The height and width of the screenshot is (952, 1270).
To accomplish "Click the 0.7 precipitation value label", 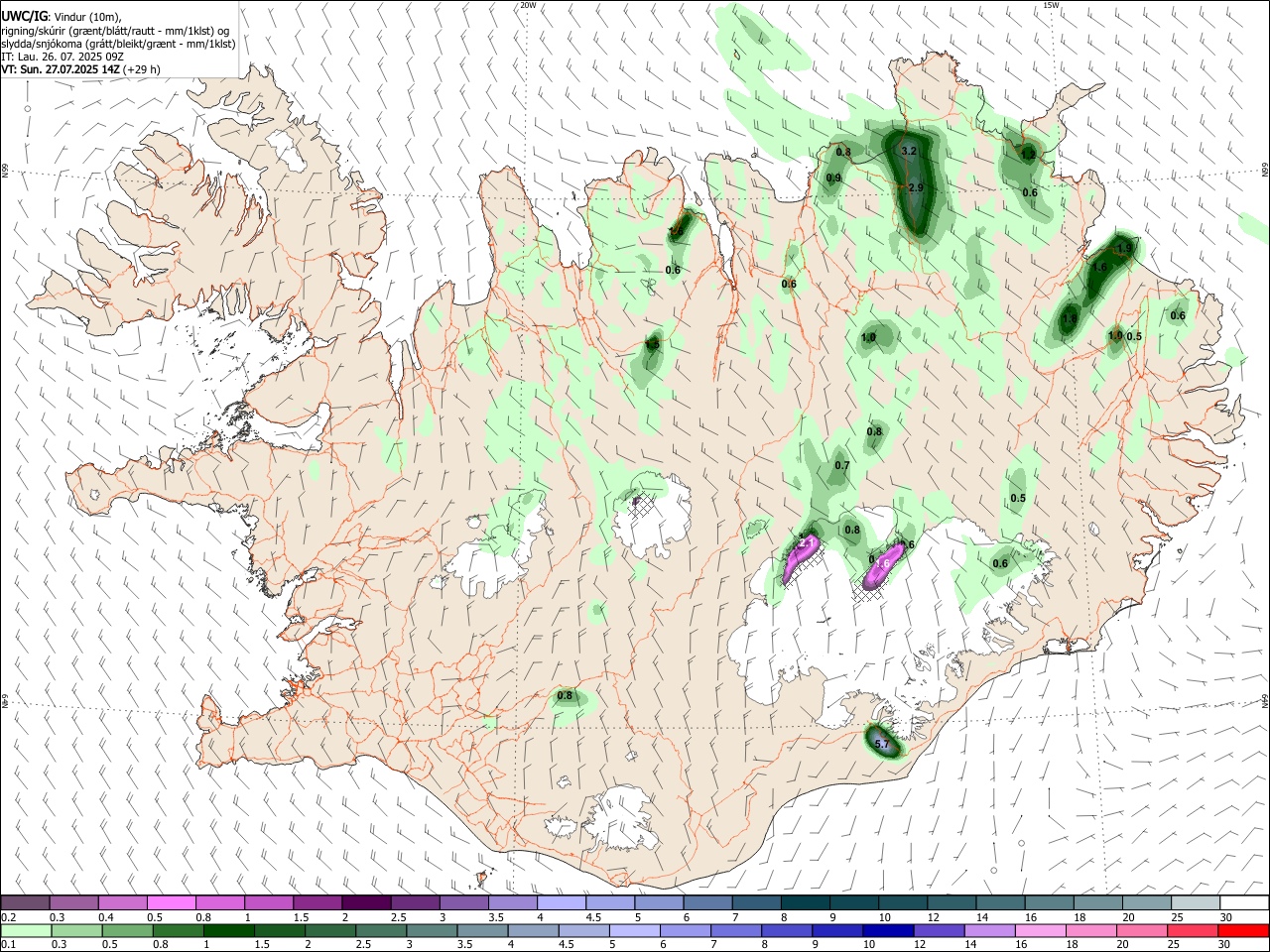I will click(842, 465).
